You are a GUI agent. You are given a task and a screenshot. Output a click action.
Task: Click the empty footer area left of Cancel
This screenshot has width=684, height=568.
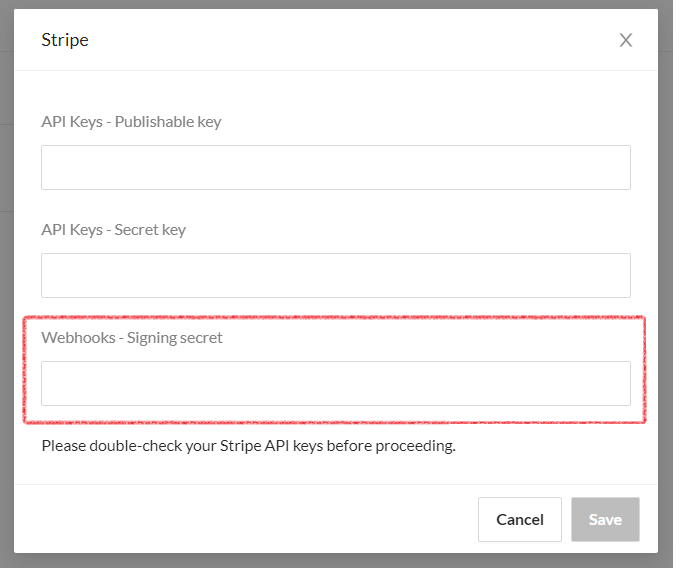coord(244,520)
